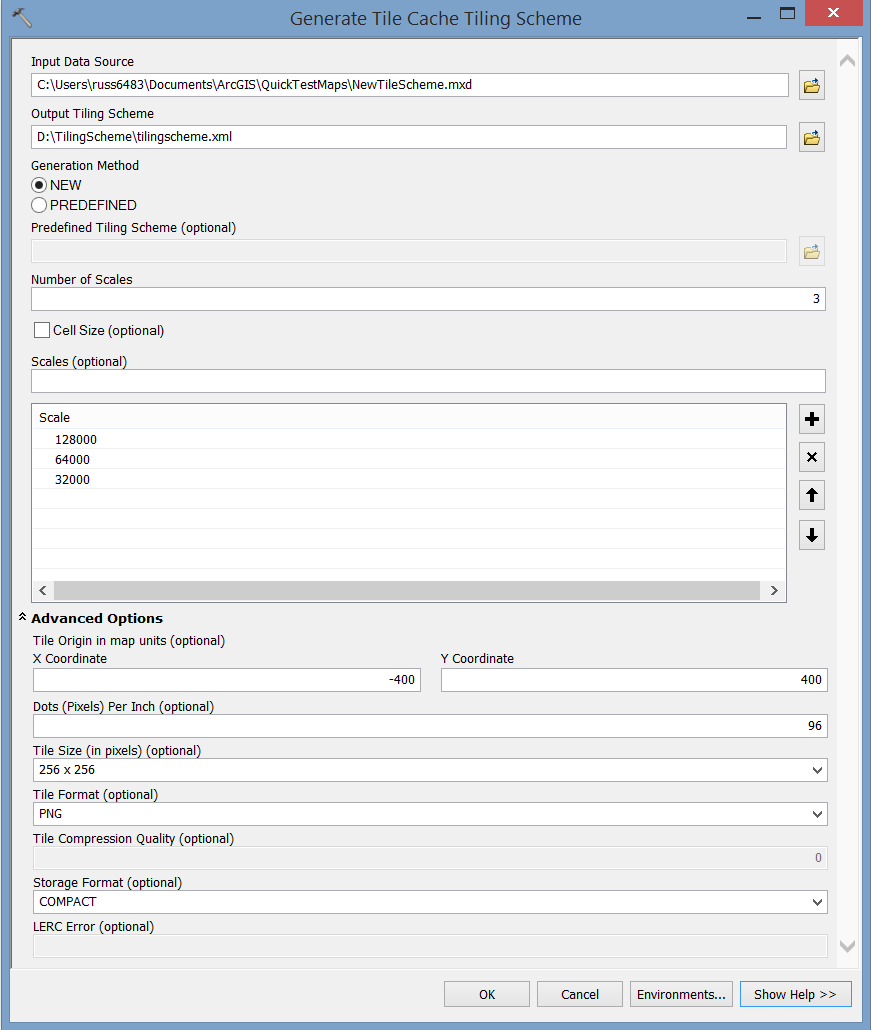The image size is (871, 1030).
Task: Enable the Cell Size checkbox
Action: [42, 330]
